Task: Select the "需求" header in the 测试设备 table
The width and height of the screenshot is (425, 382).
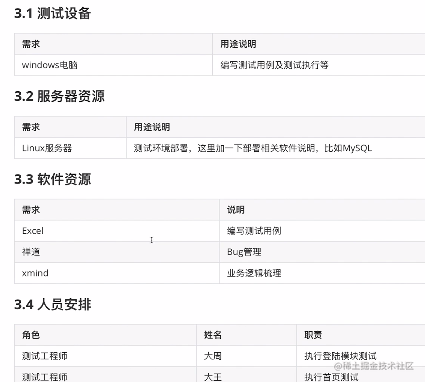Action: point(113,44)
